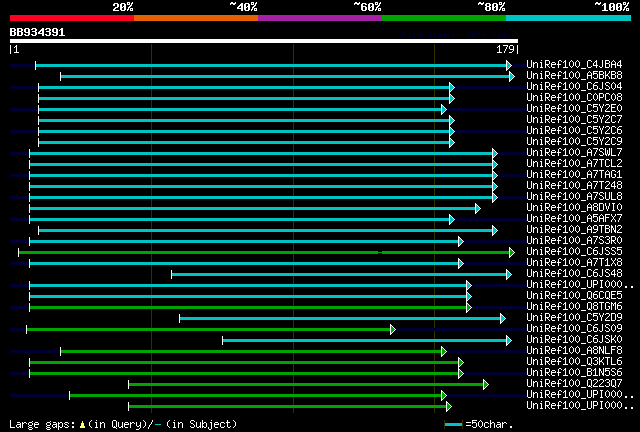Viewport: 640px width, 432px height.
Task: Select the UniRef100_A7TAG1 label
Action: click(x=574, y=175)
